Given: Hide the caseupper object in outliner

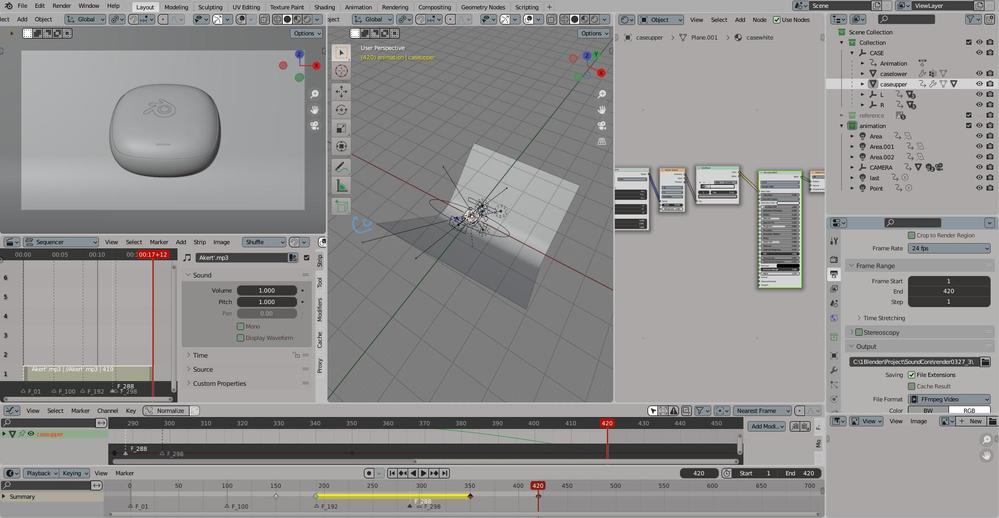Looking at the screenshot, I should (x=979, y=84).
